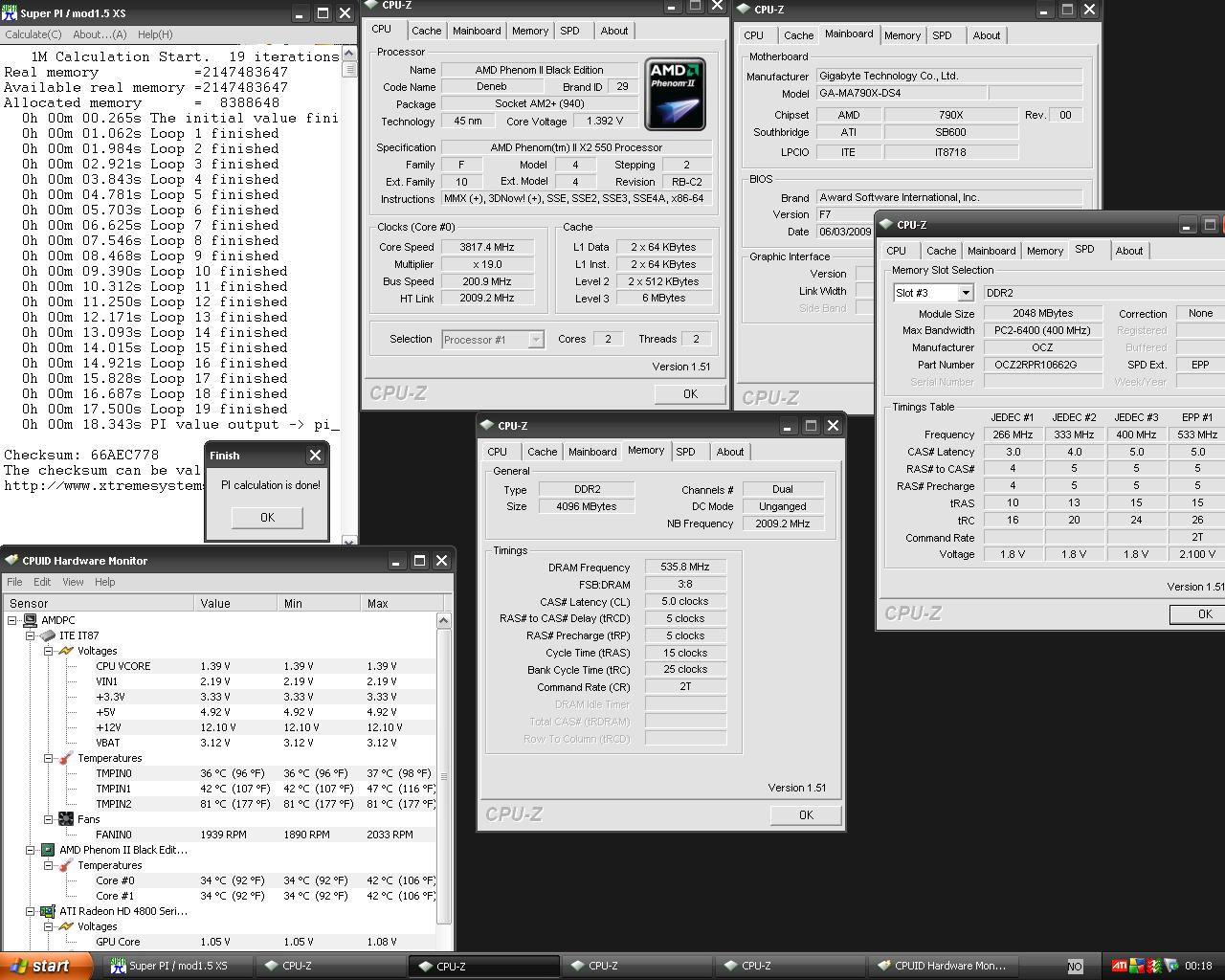Click the red-green monitor tray icon

coord(1153,966)
